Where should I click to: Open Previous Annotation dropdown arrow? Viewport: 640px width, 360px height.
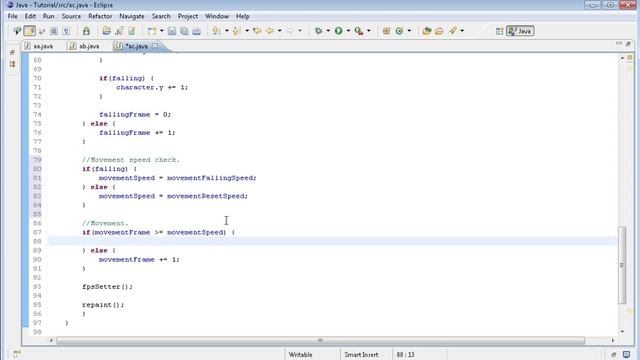click(x=247, y=31)
